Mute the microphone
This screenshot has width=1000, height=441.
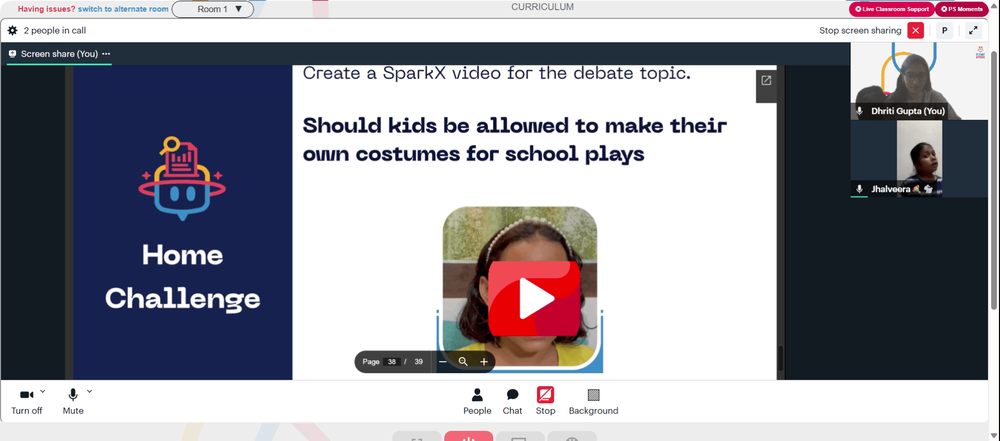73,401
